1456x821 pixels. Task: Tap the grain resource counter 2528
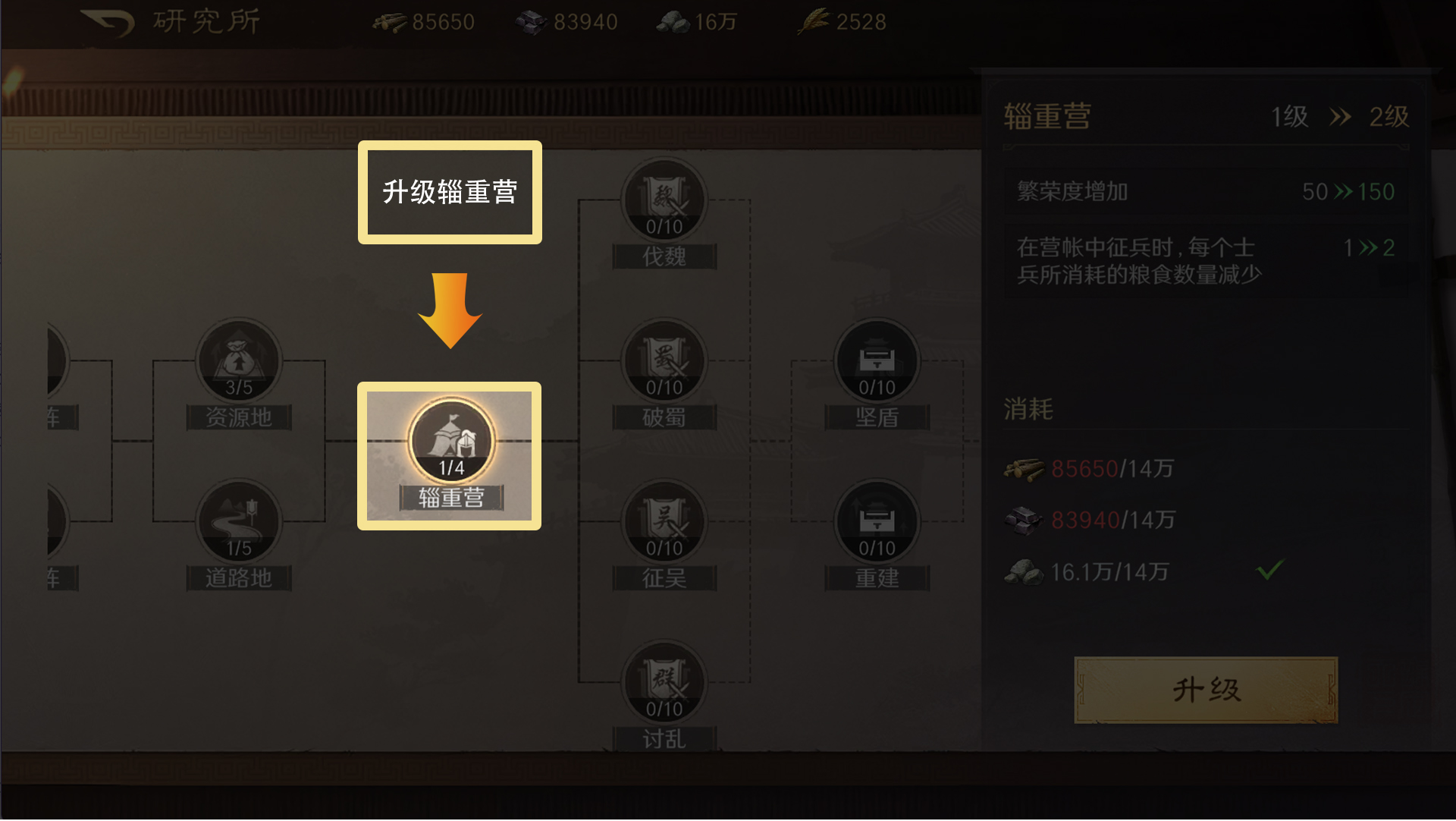coord(842,22)
